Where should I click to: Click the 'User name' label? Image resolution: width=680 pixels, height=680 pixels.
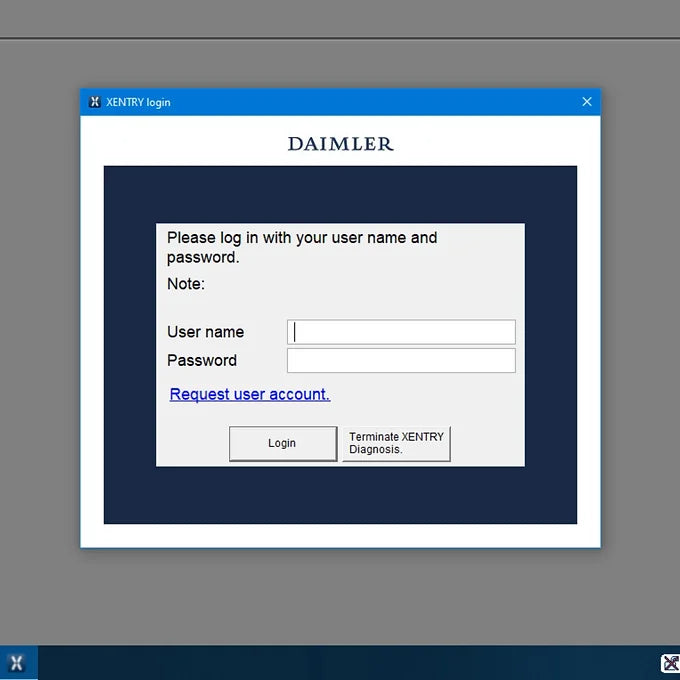(206, 332)
